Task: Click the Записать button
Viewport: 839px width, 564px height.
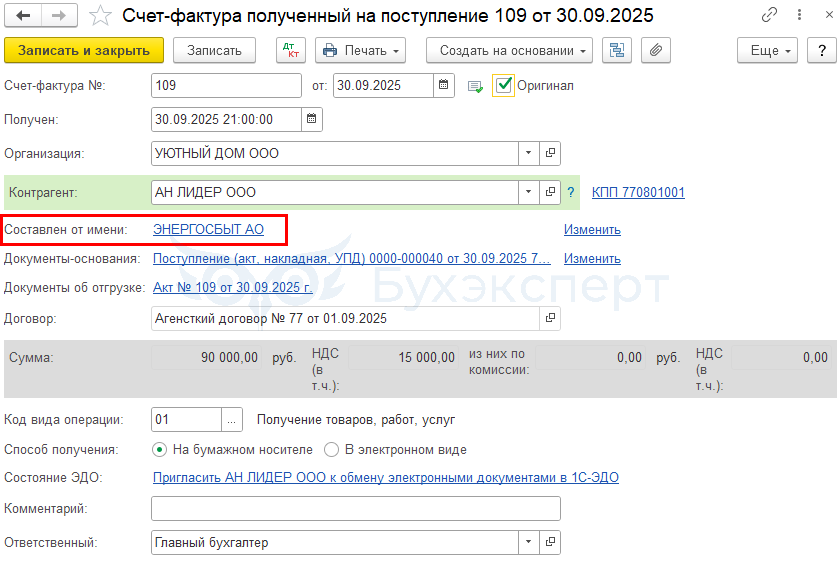Action: [x=214, y=50]
